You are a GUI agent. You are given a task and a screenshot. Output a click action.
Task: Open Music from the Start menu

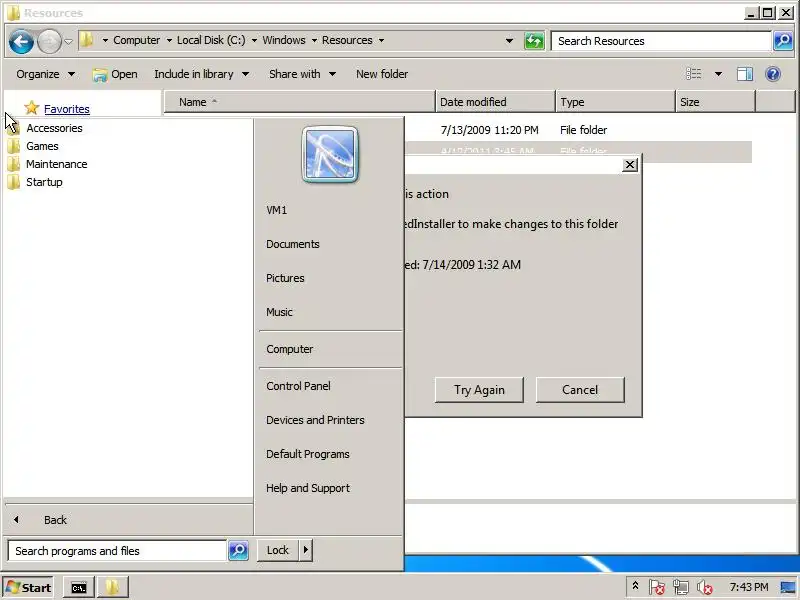pyautogui.click(x=279, y=312)
